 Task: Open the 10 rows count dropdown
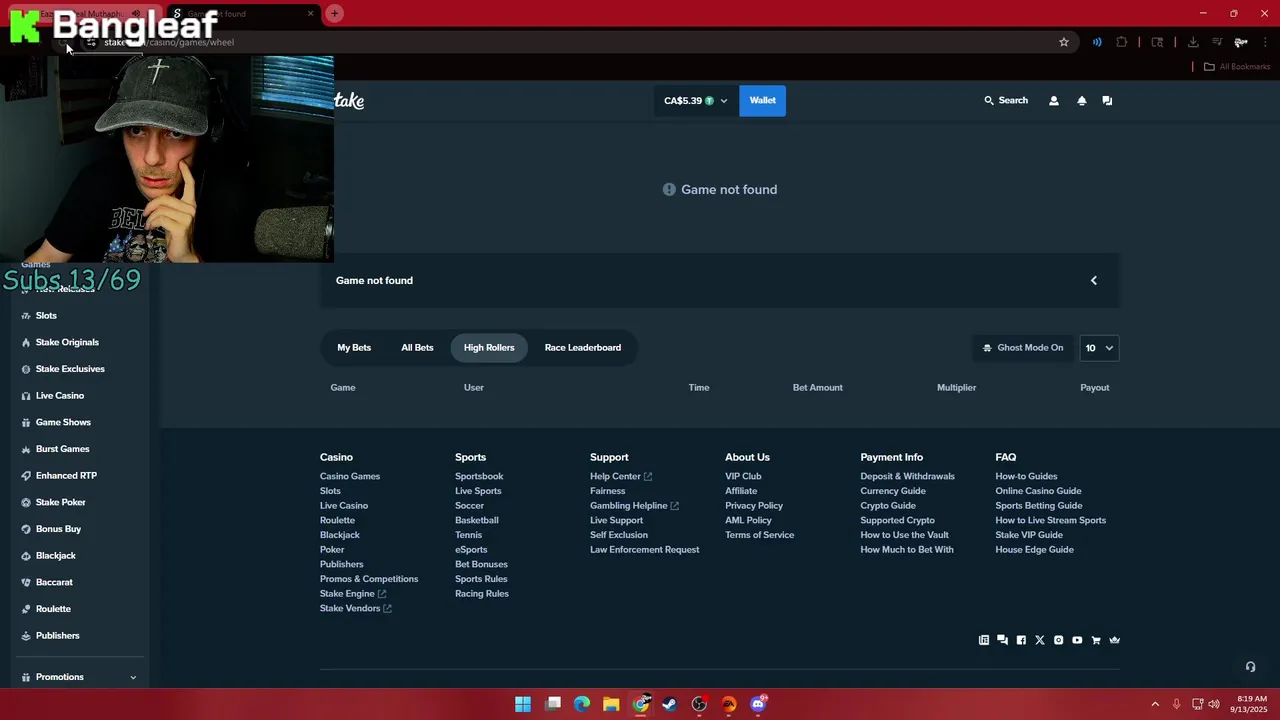coord(1099,348)
